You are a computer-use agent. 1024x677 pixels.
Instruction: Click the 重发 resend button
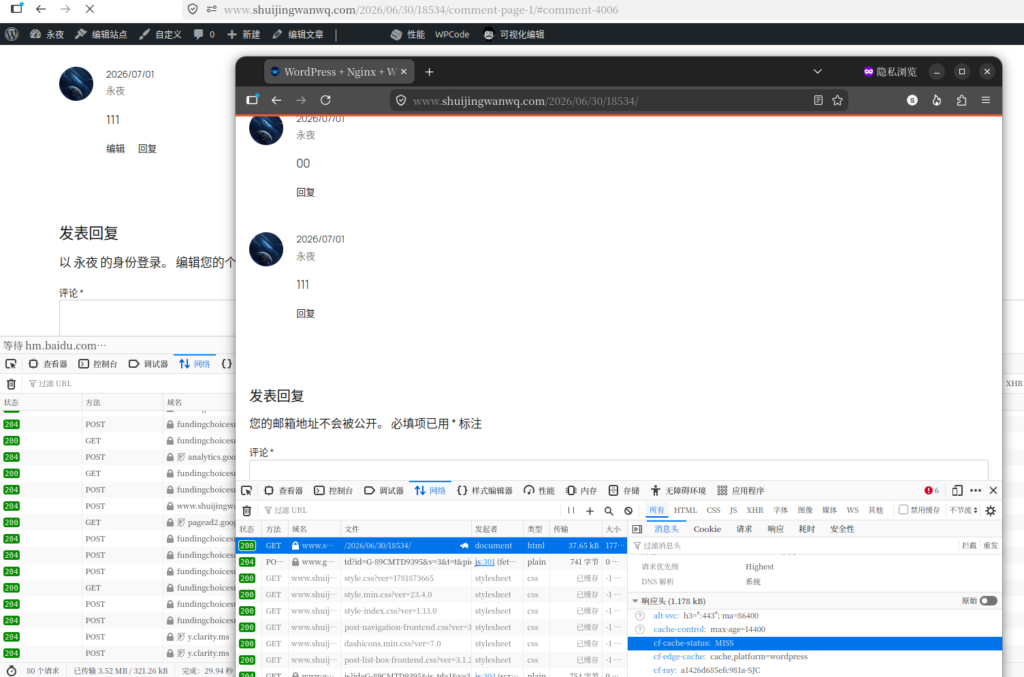[x=990, y=546]
